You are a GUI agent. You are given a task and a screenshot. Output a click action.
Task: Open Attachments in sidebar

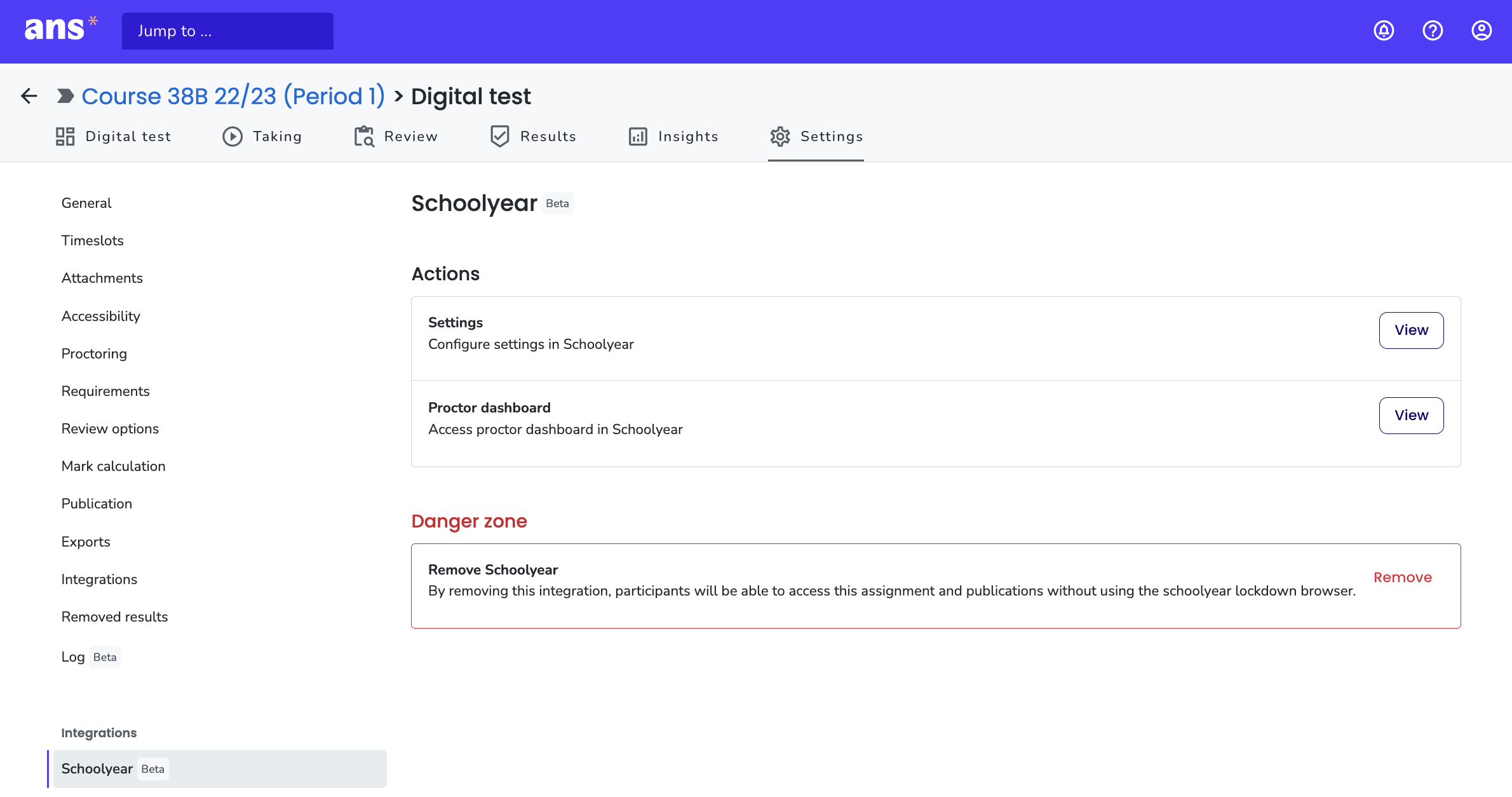(102, 278)
